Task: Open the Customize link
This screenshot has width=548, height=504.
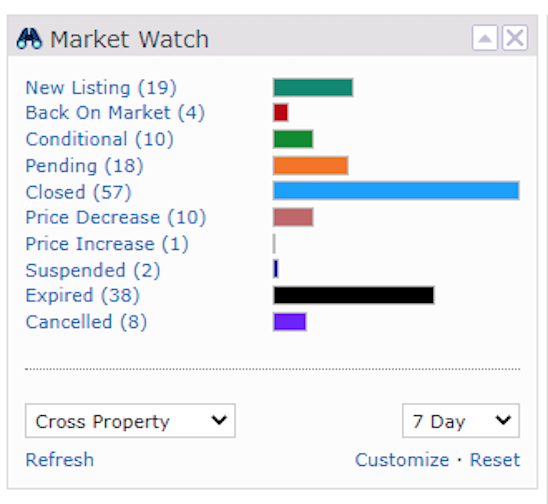Action: [x=402, y=460]
